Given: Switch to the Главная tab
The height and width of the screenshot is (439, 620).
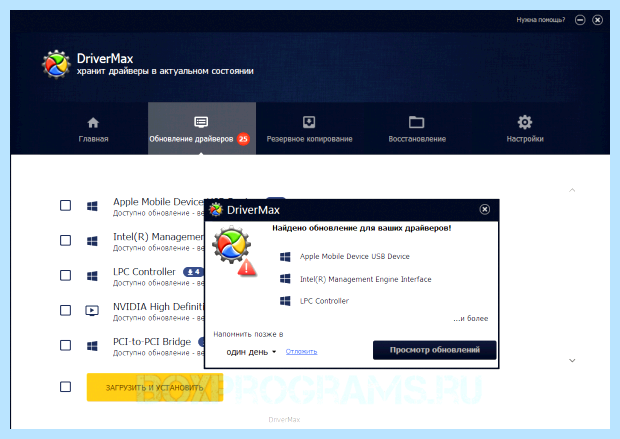Looking at the screenshot, I should 93,129.
